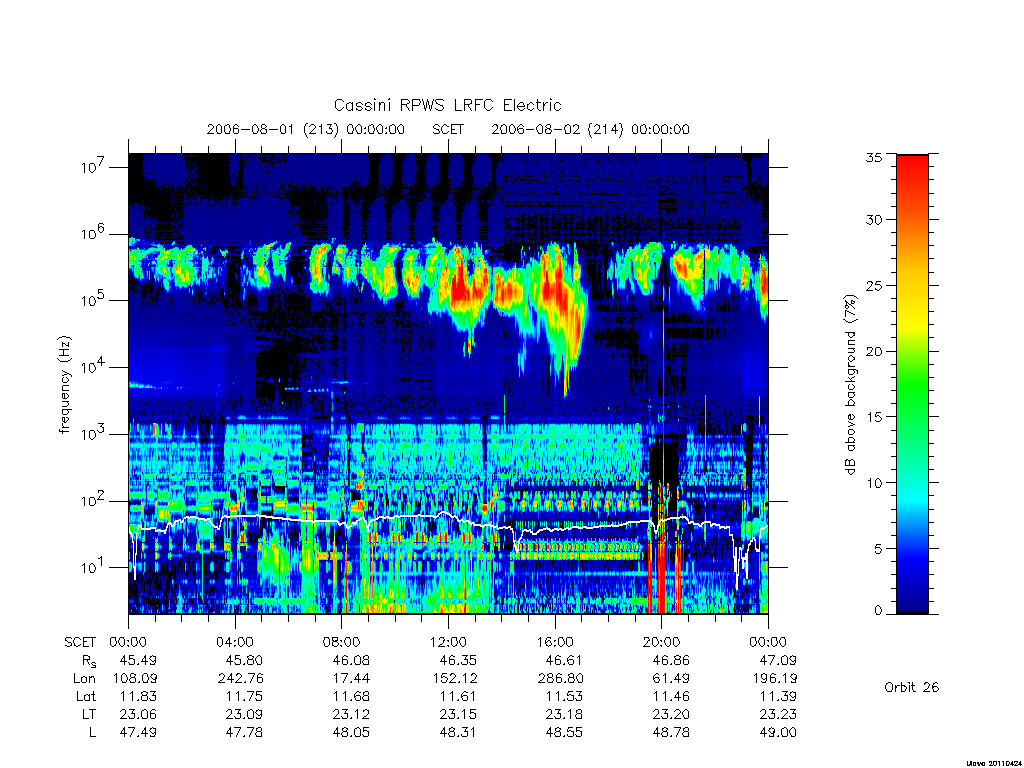
Task: Click the Rs value '45.49'
Action: pos(138,660)
